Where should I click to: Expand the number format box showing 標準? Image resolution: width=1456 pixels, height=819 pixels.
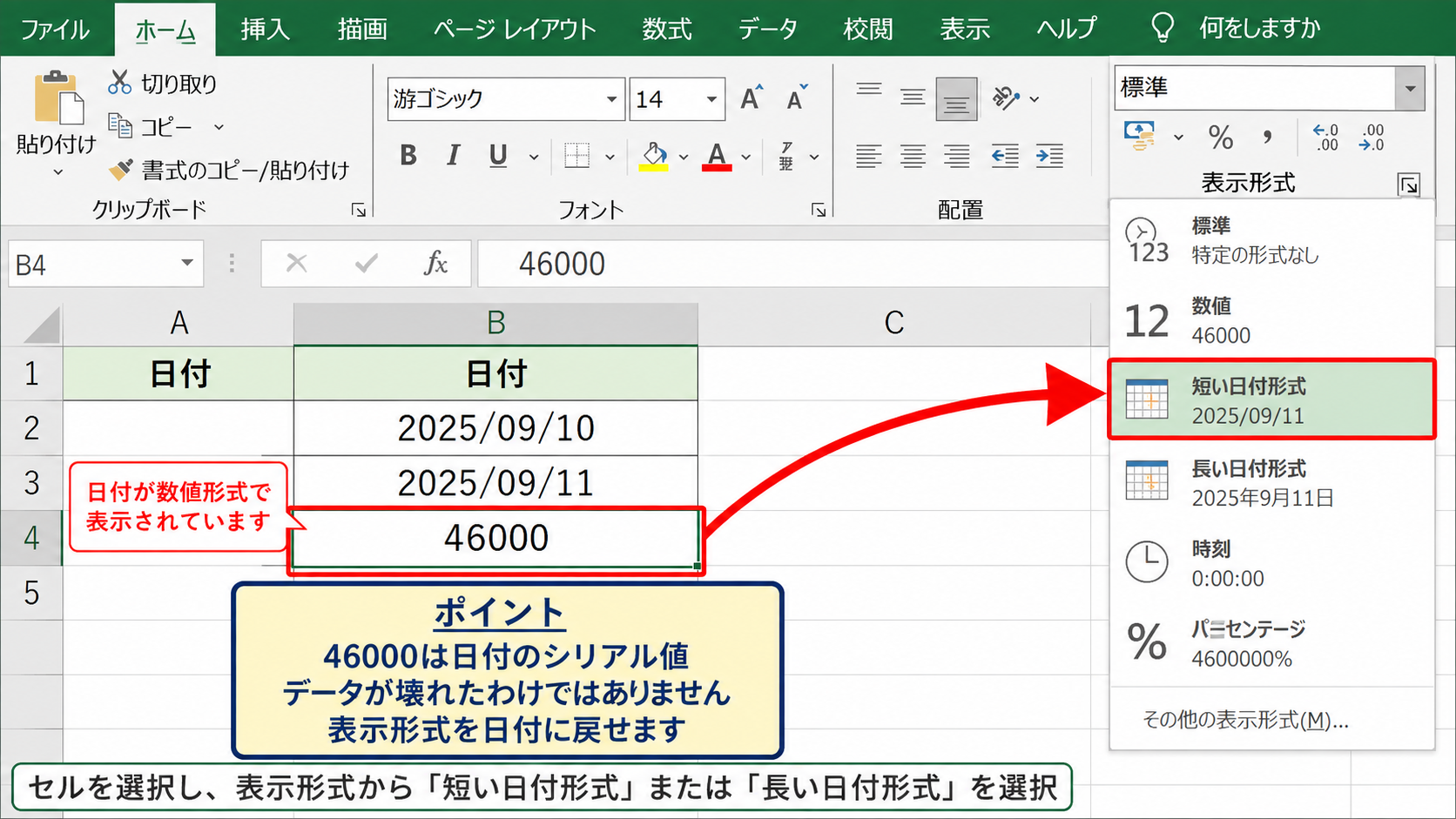(x=1409, y=88)
